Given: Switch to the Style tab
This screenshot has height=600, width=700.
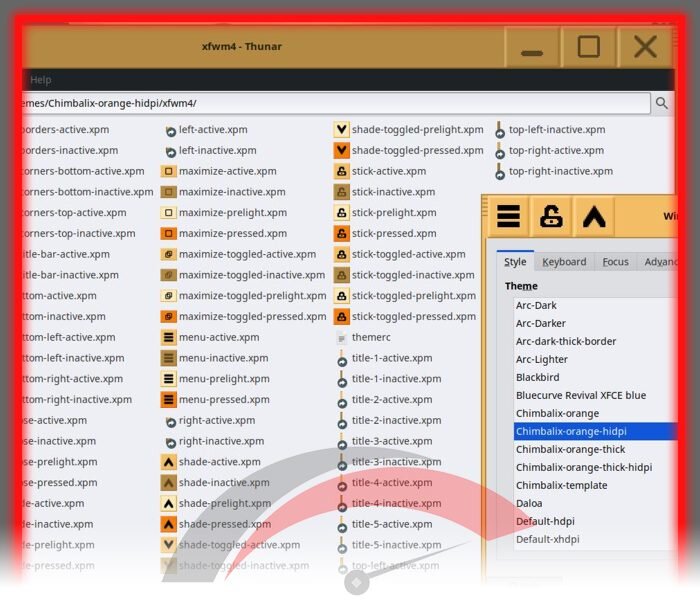Looking at the screenshot, I should pos(515,262).
